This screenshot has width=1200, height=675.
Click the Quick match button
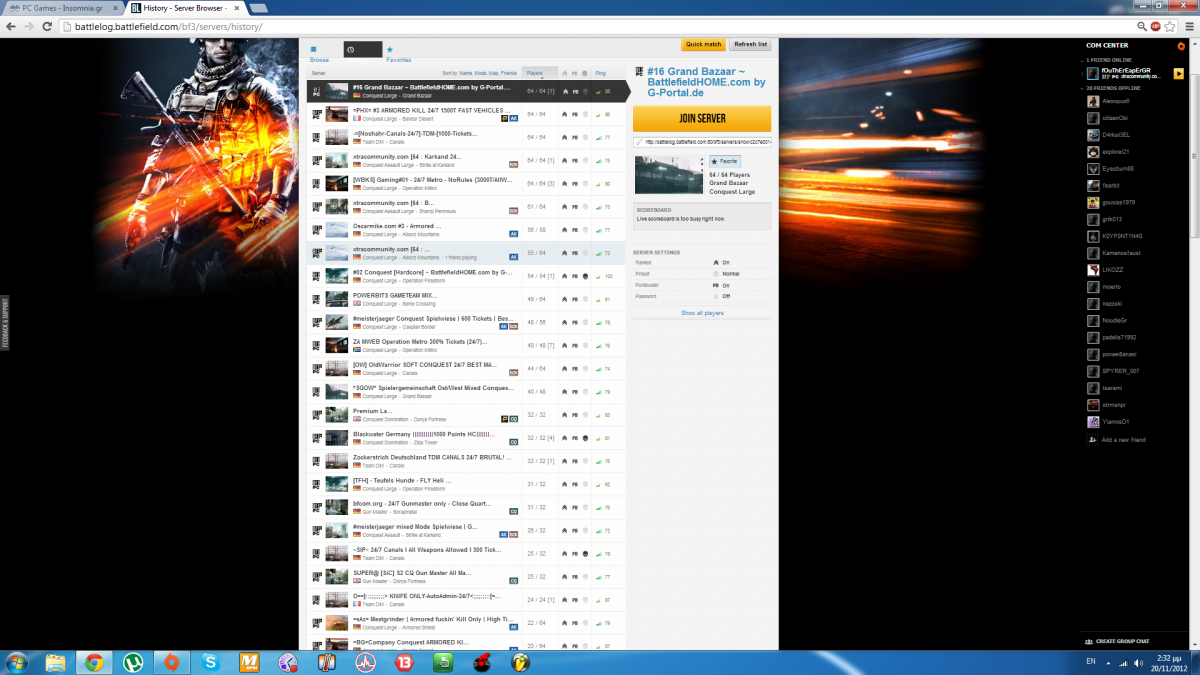click(x=704, y=44)
